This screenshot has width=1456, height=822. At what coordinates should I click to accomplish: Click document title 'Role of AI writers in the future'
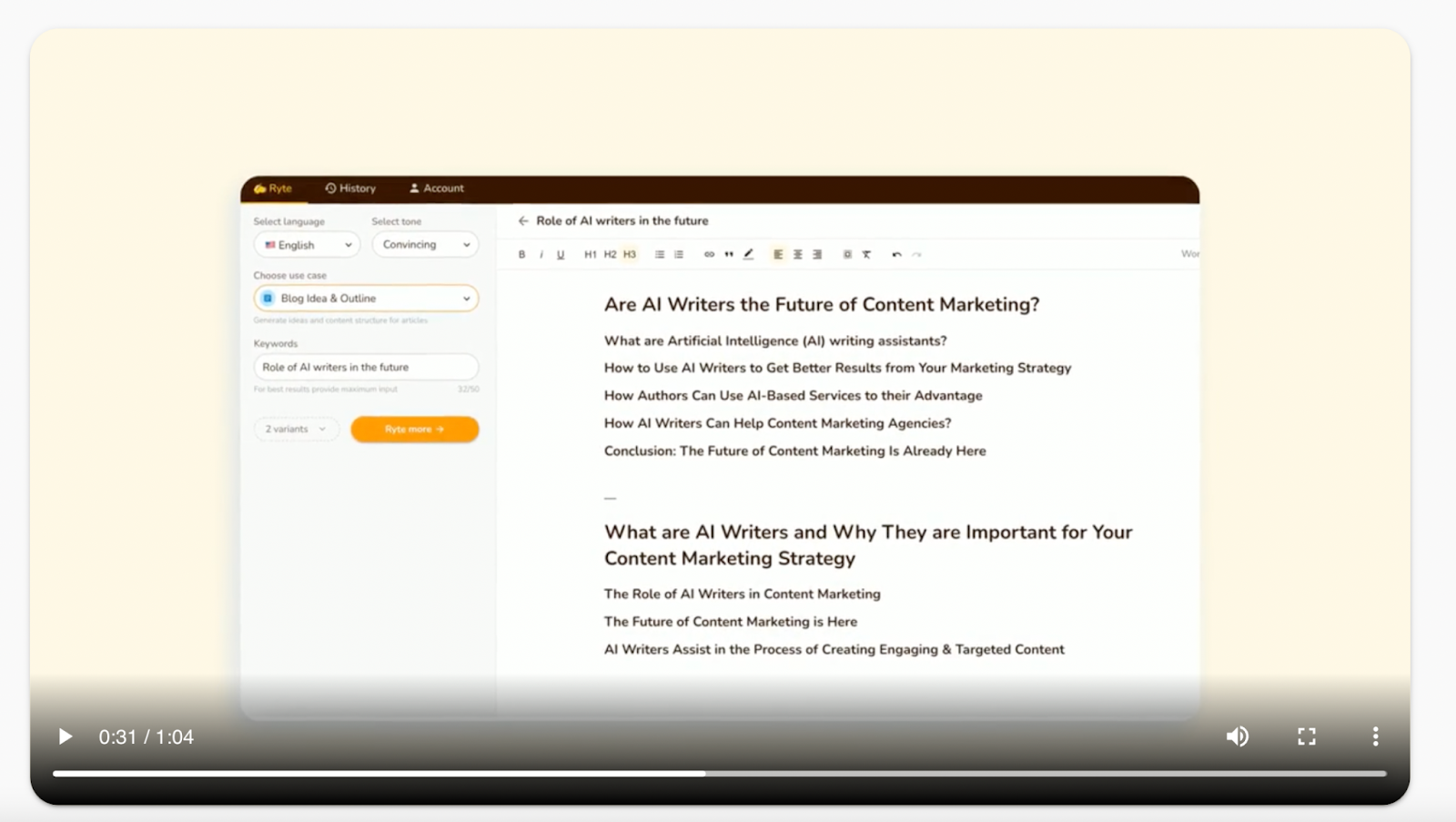[x=622, y=221]
